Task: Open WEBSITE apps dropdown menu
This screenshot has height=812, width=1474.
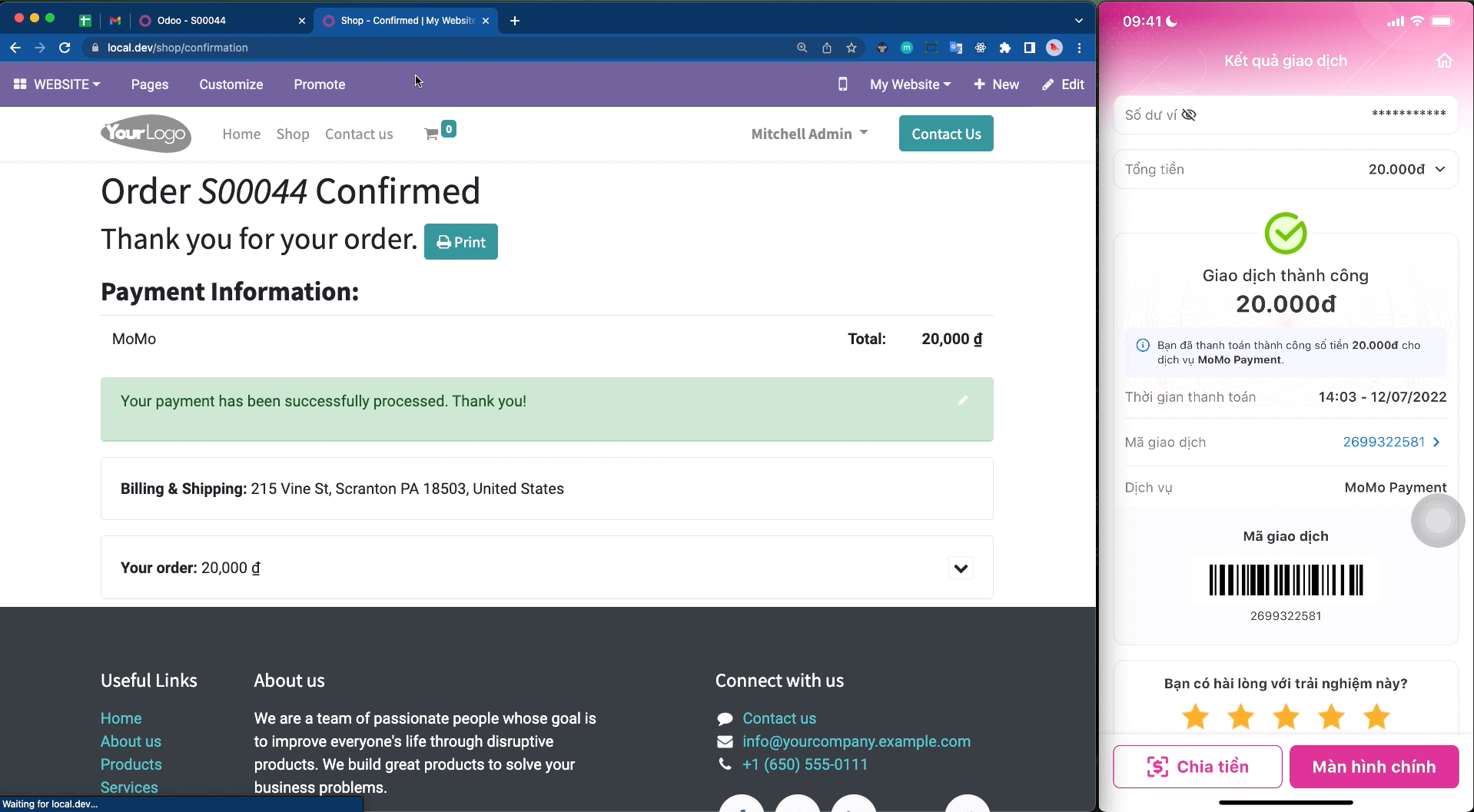Action: 57,85
